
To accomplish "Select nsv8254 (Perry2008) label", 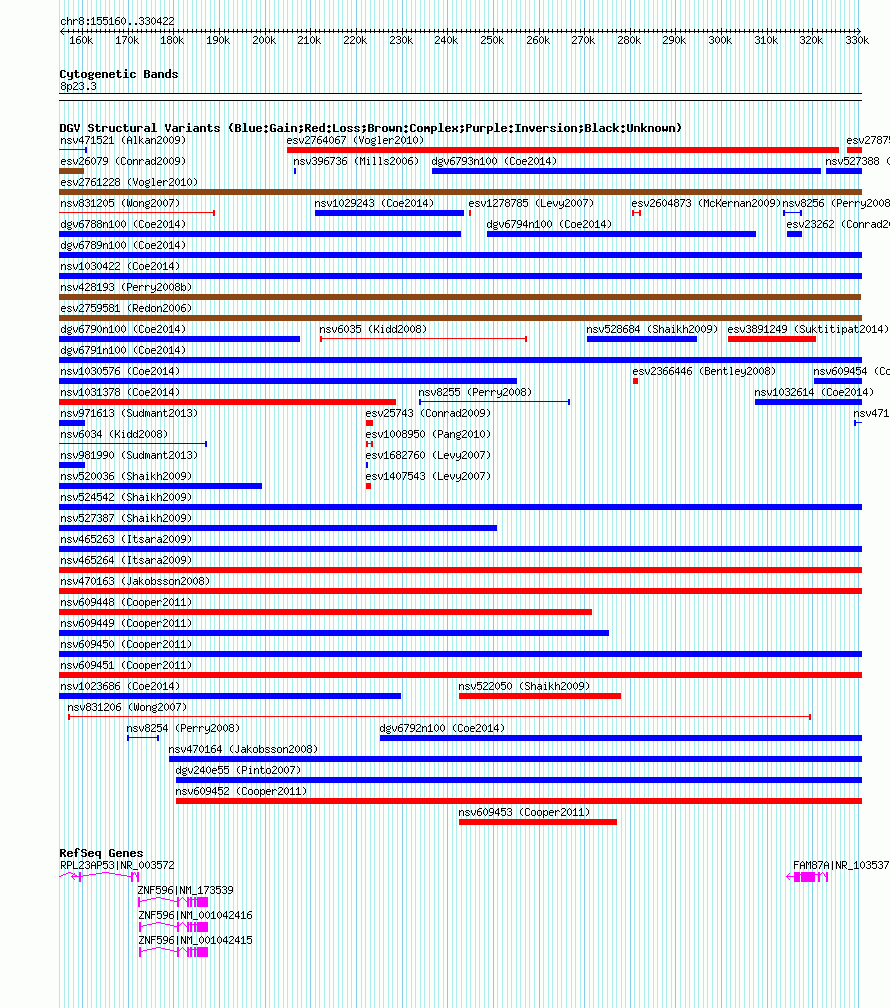I will [183, 728].
